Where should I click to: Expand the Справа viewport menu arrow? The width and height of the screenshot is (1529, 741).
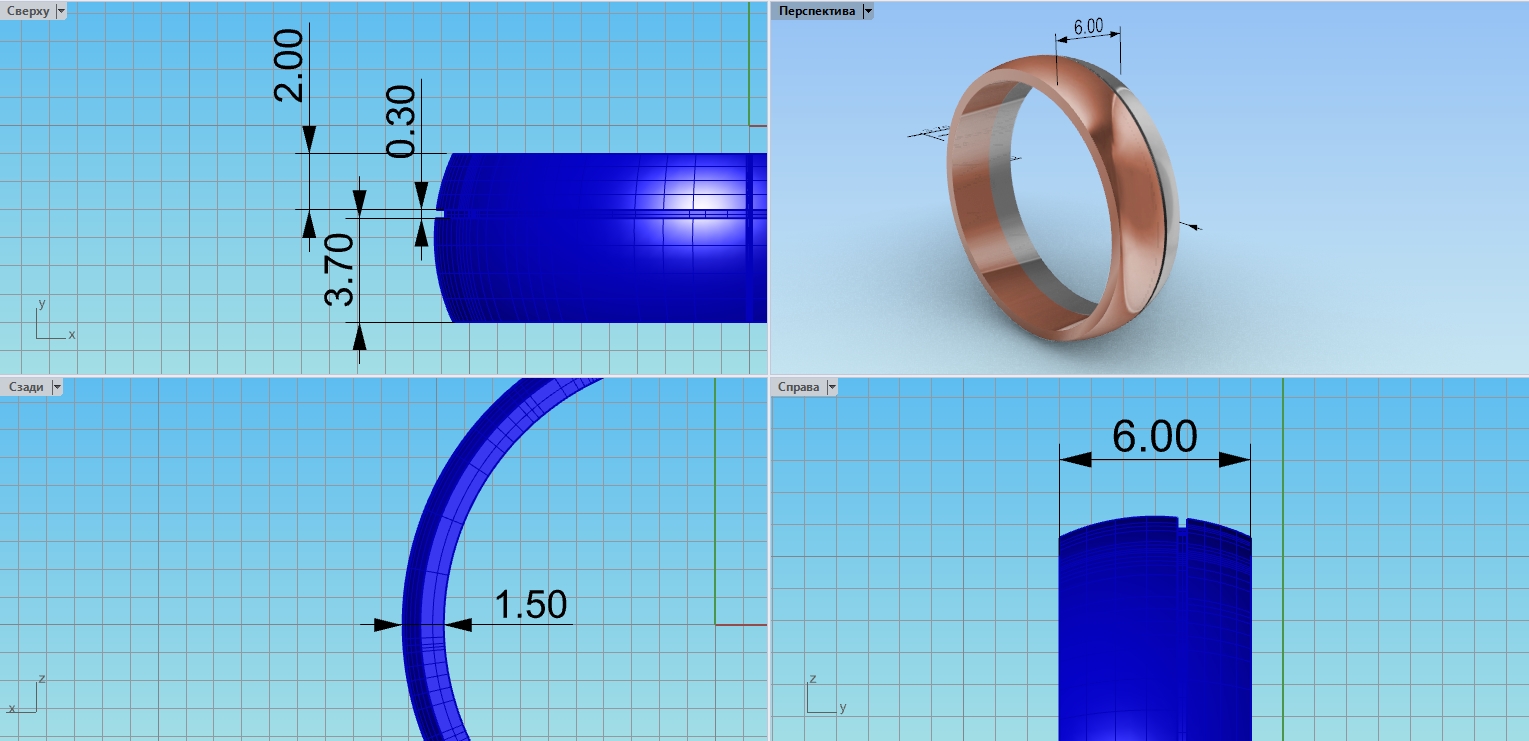pos(831,387)
